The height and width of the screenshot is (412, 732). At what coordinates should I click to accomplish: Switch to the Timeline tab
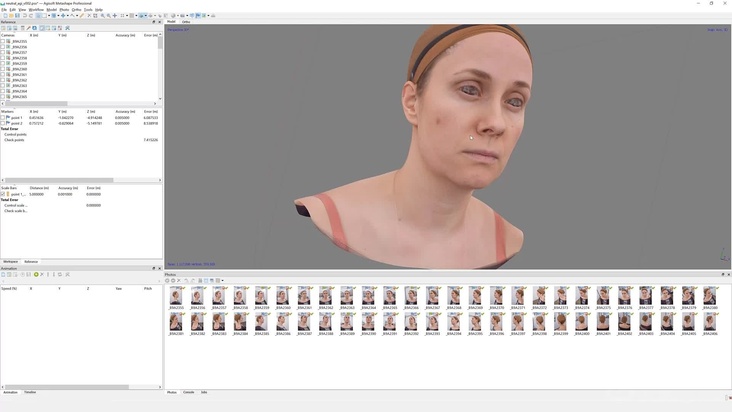[30, 392]
